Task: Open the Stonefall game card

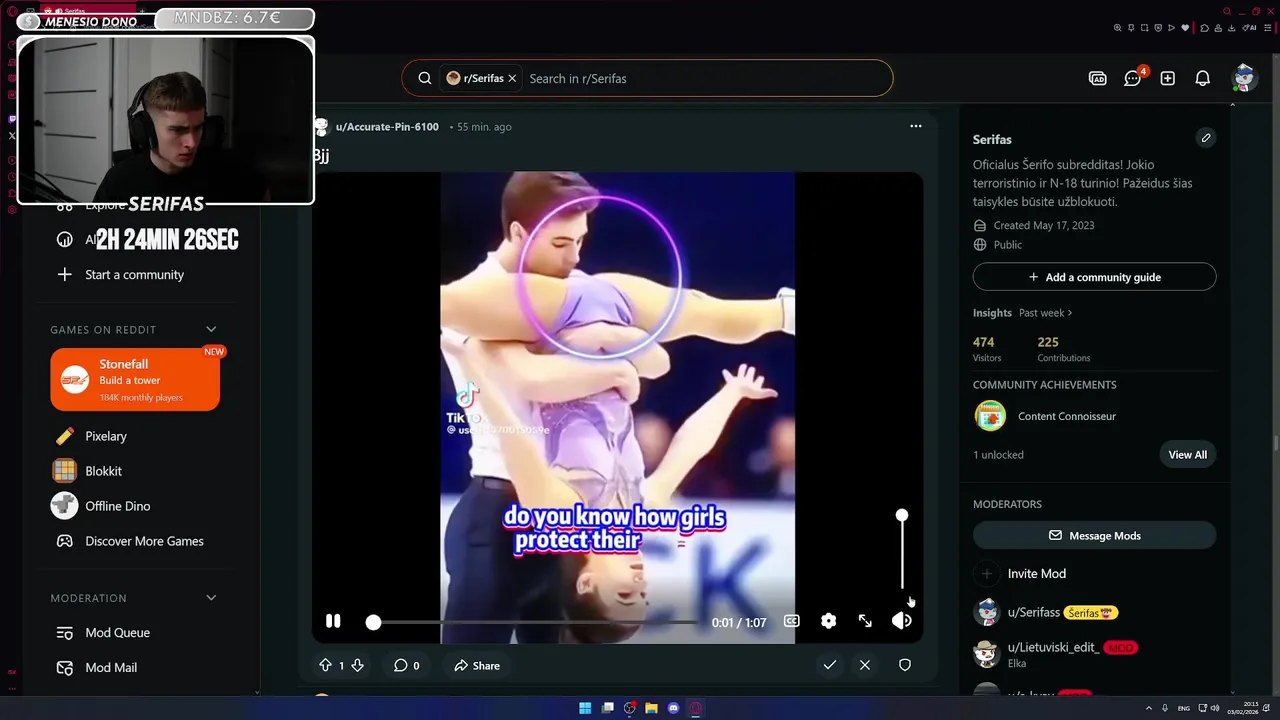Action: (x=135, y=379)
